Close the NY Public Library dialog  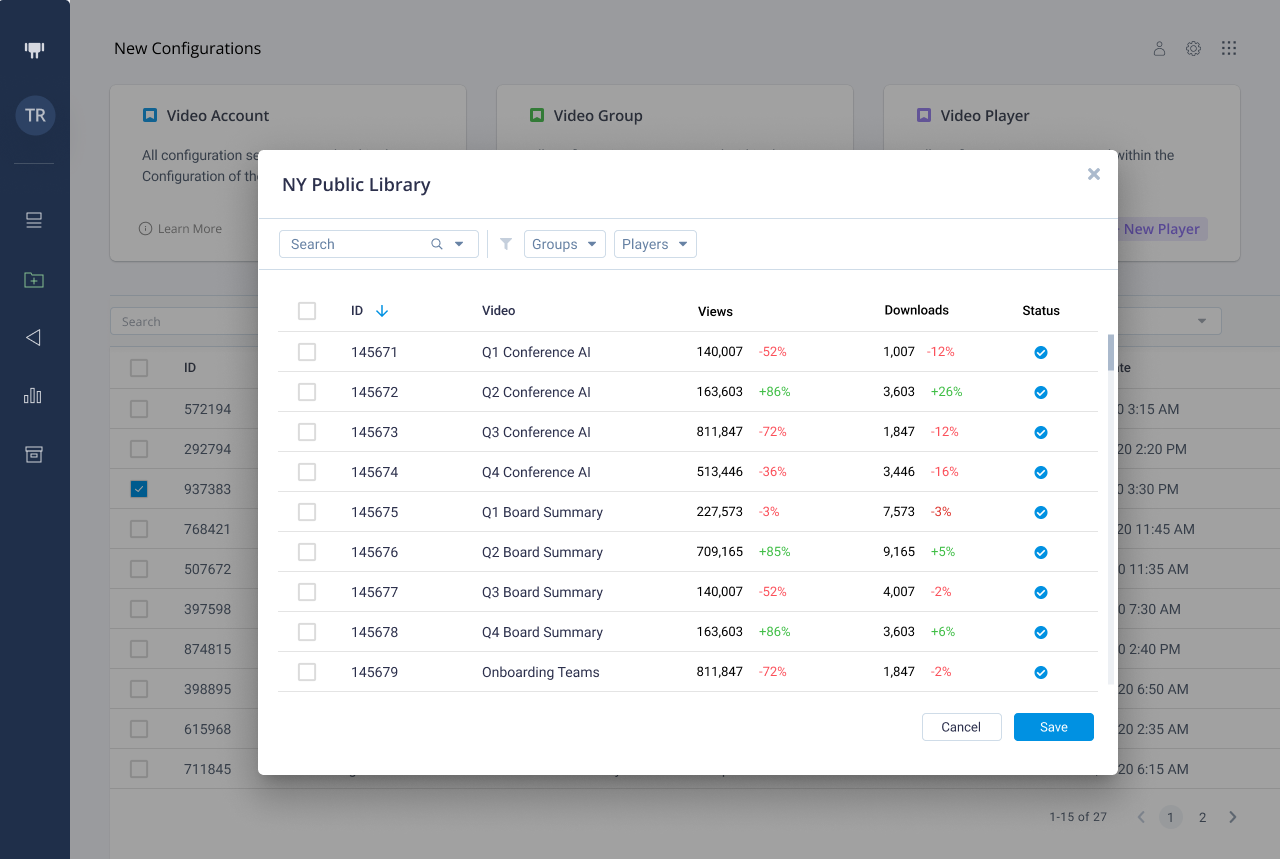pyautogui.click(x=1094, y=174)
